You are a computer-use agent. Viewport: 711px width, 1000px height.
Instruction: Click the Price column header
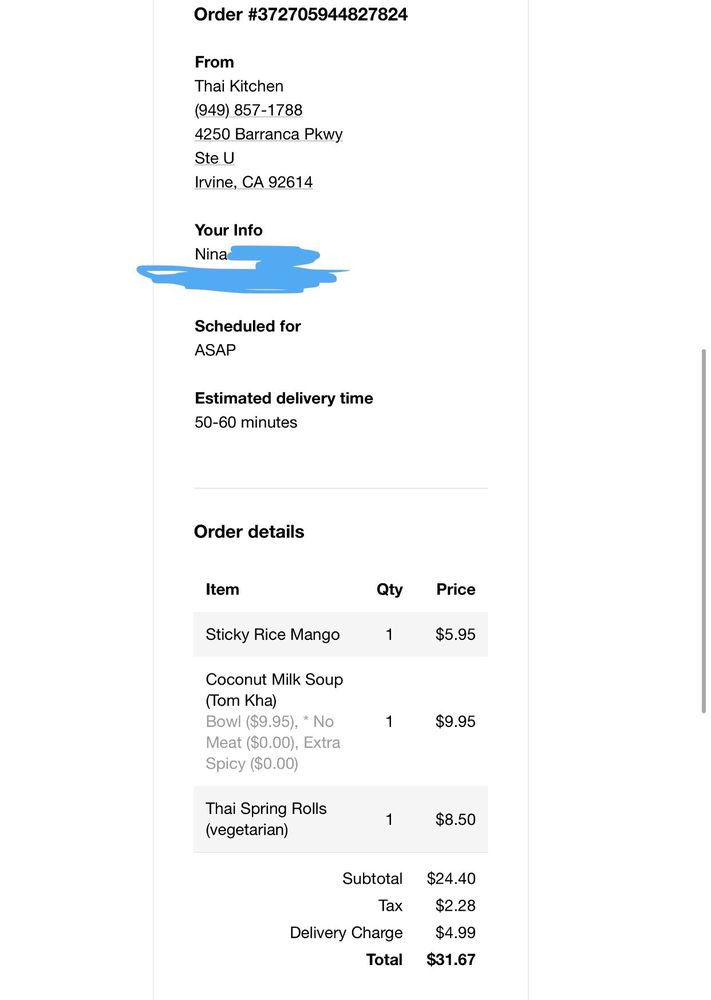tap(455, 589)
